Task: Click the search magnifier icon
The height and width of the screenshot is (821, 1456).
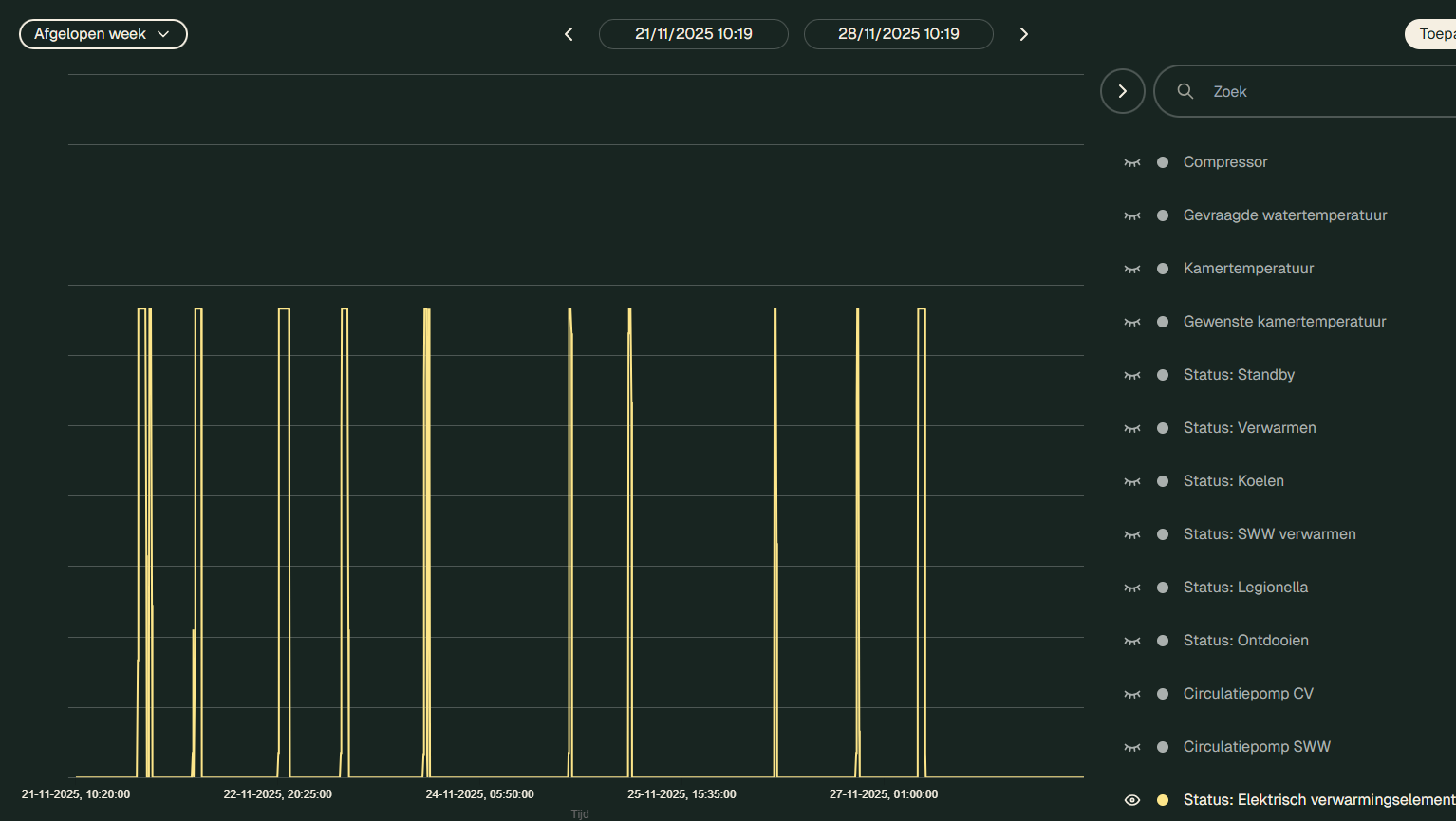Action: [x=1185, y=91]
